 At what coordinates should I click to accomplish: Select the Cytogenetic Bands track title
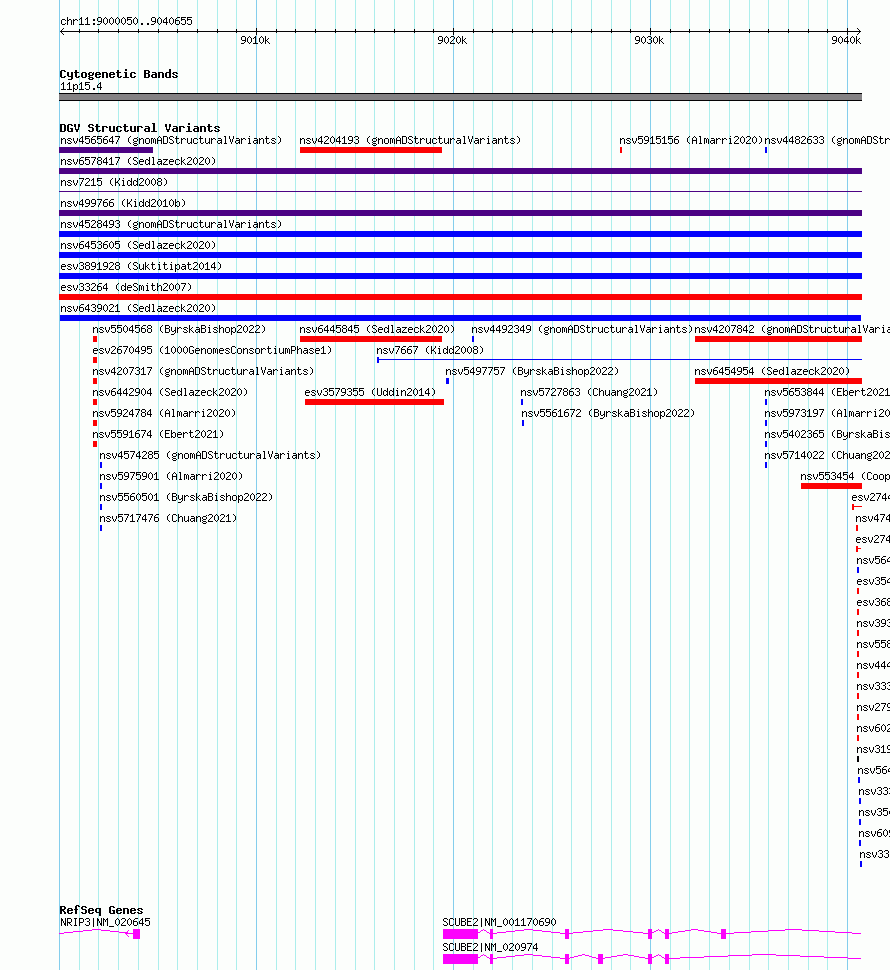[119, 74]
